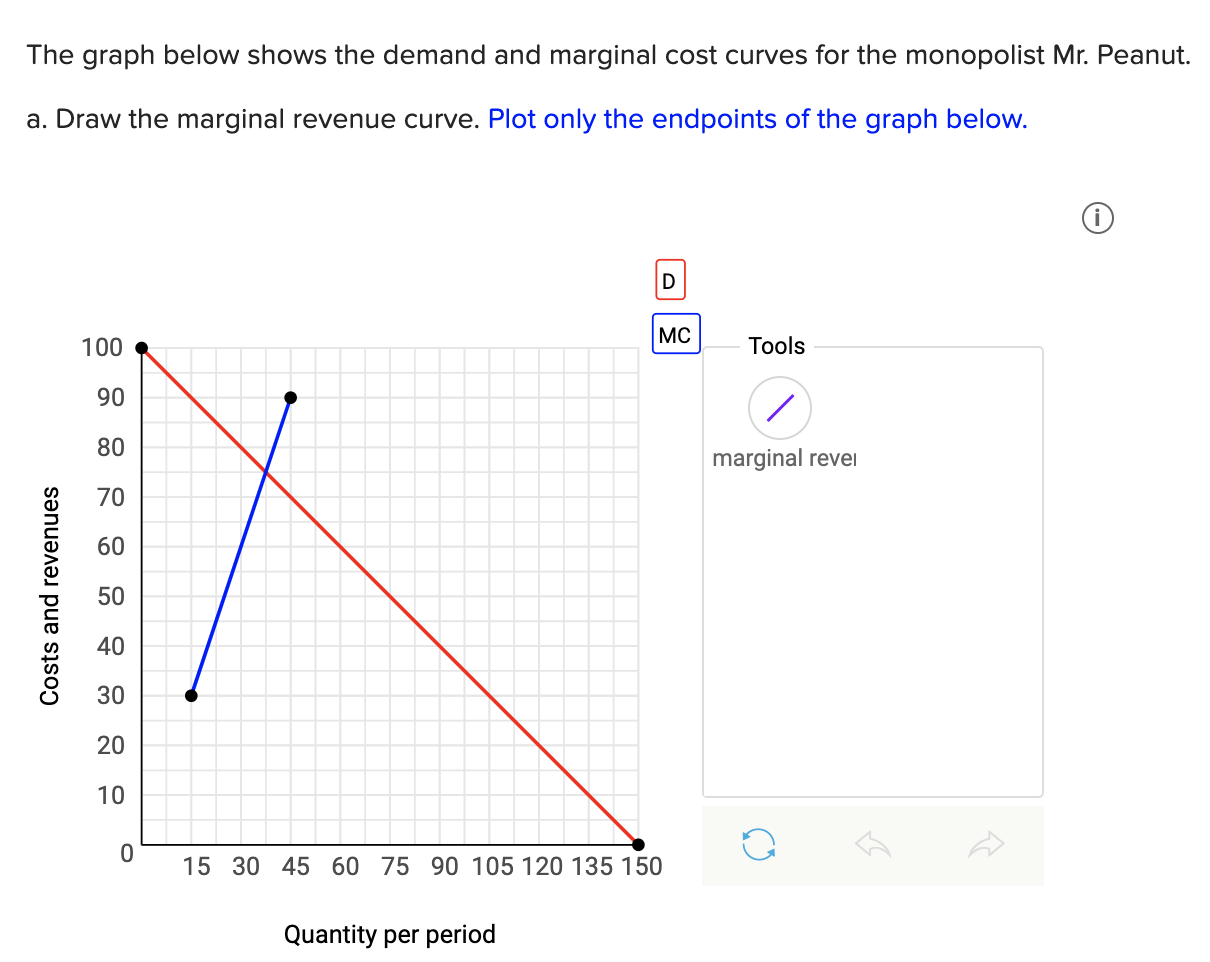Click the undo arrow icon
1210x962 pixels.
point(872,845)
